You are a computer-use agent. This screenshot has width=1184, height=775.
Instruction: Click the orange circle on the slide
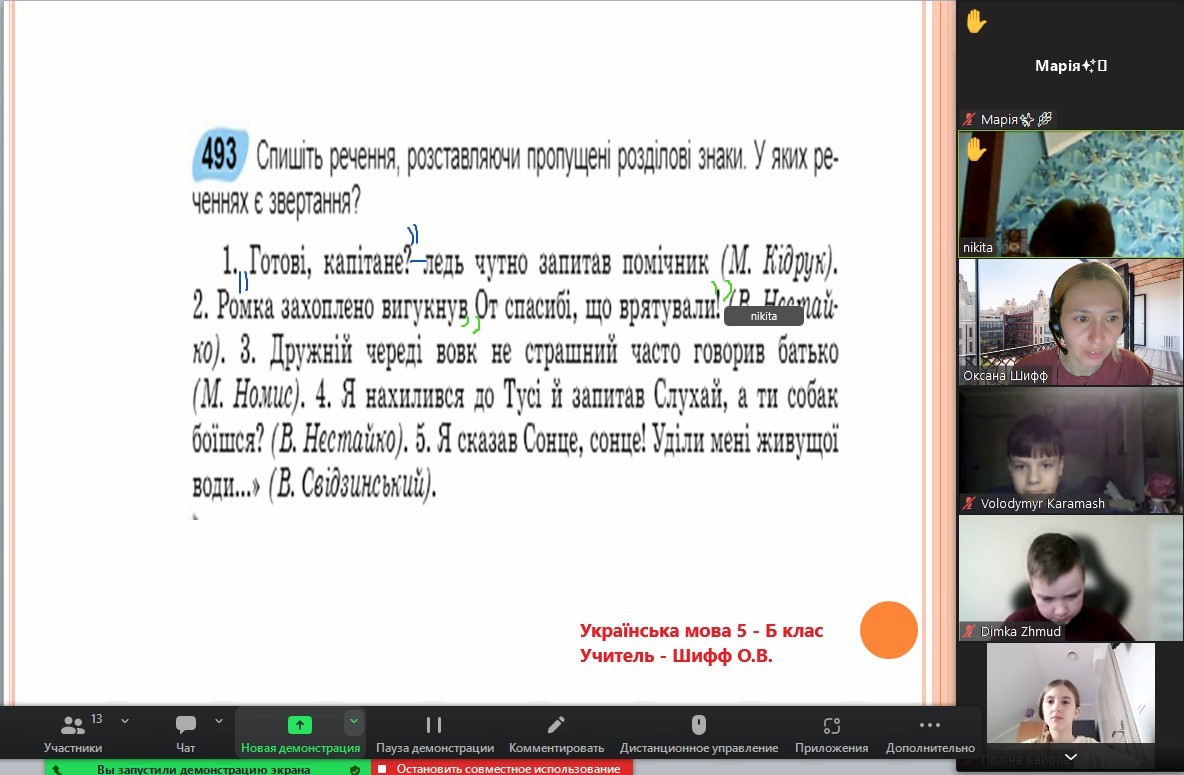click(888, 630)
